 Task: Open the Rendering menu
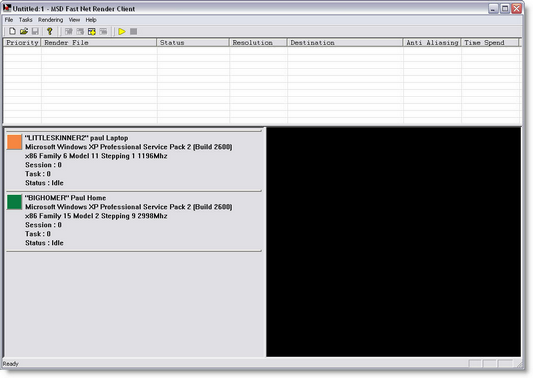point(50,20)
